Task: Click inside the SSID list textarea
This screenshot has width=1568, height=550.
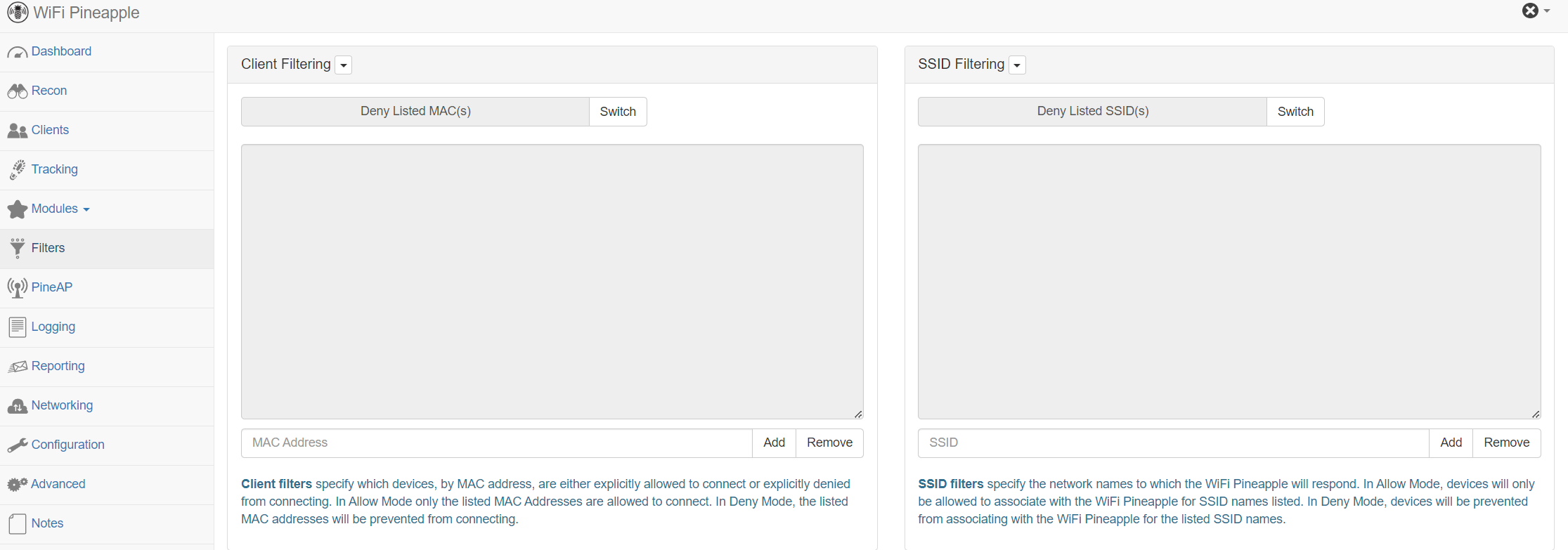Action: click(x=1229, y=282)
